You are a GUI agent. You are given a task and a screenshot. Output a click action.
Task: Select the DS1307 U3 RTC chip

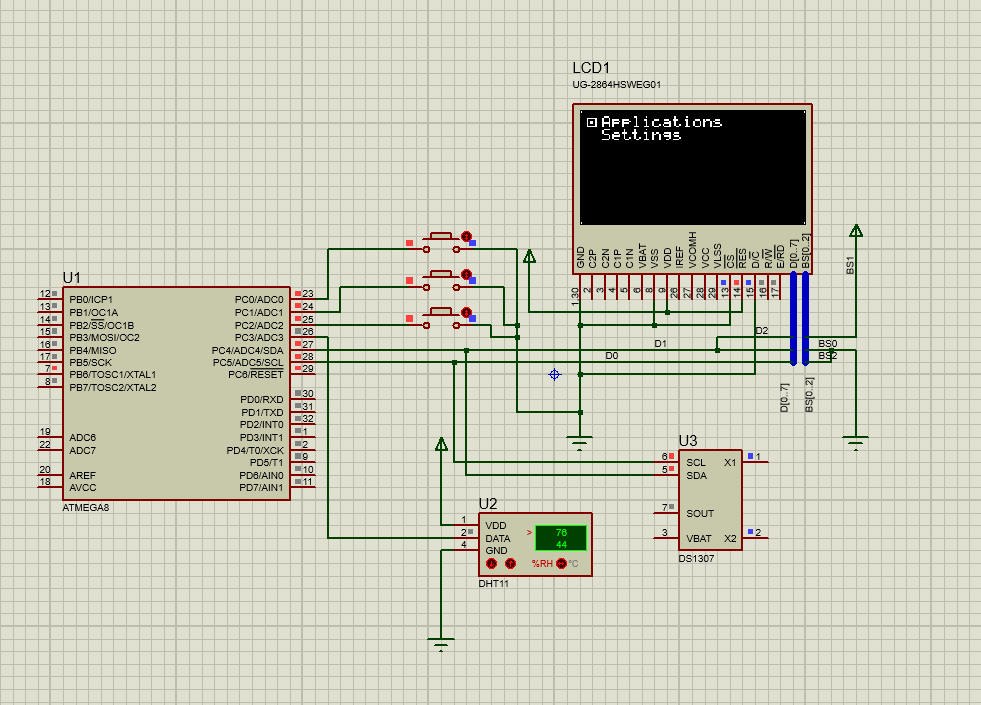coord(709,498)
